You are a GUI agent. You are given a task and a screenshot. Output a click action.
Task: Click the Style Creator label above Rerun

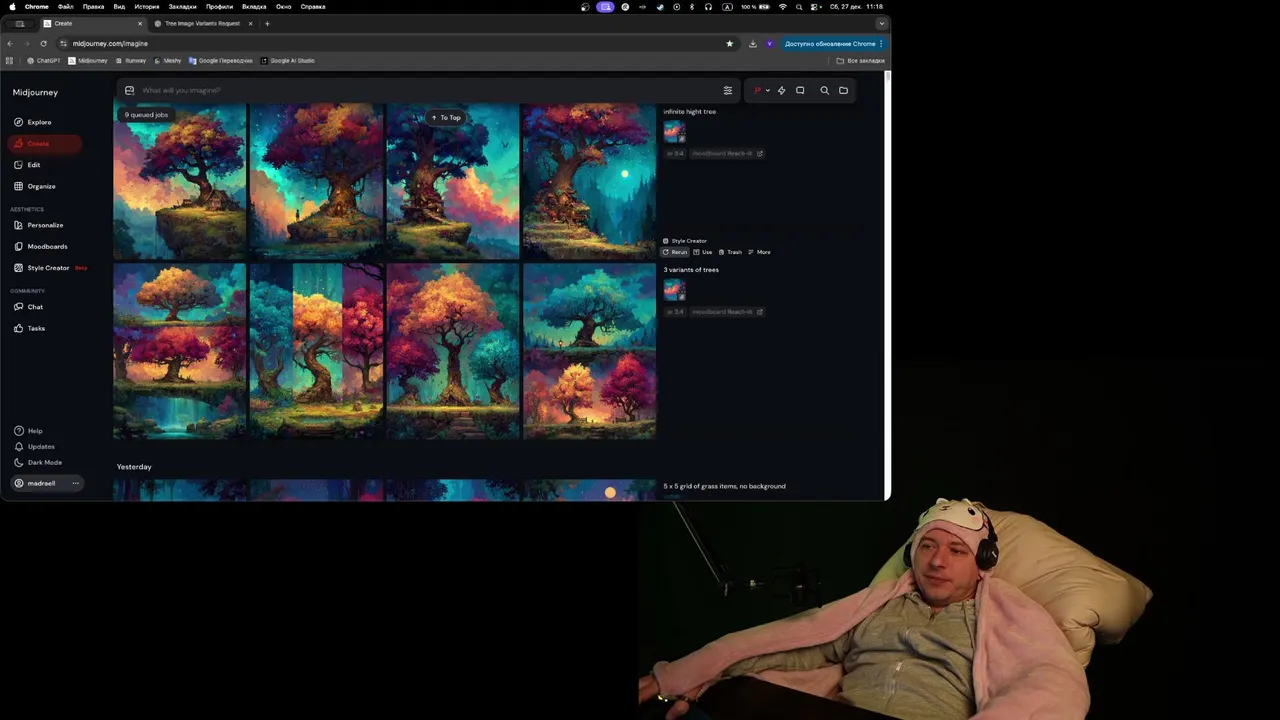click(x=685, y=241)
